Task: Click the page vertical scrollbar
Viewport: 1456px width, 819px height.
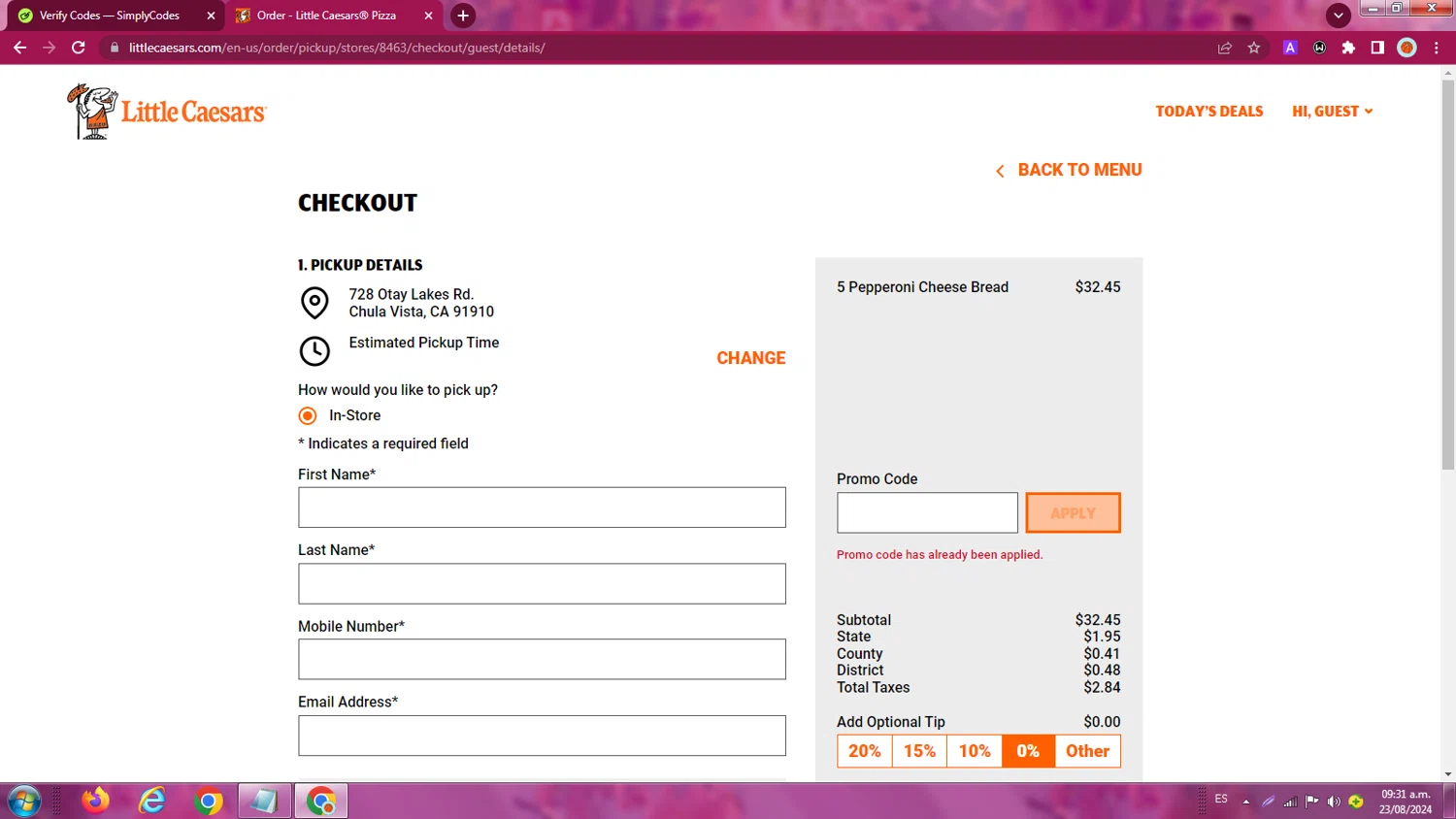Action: point(1448,275)
